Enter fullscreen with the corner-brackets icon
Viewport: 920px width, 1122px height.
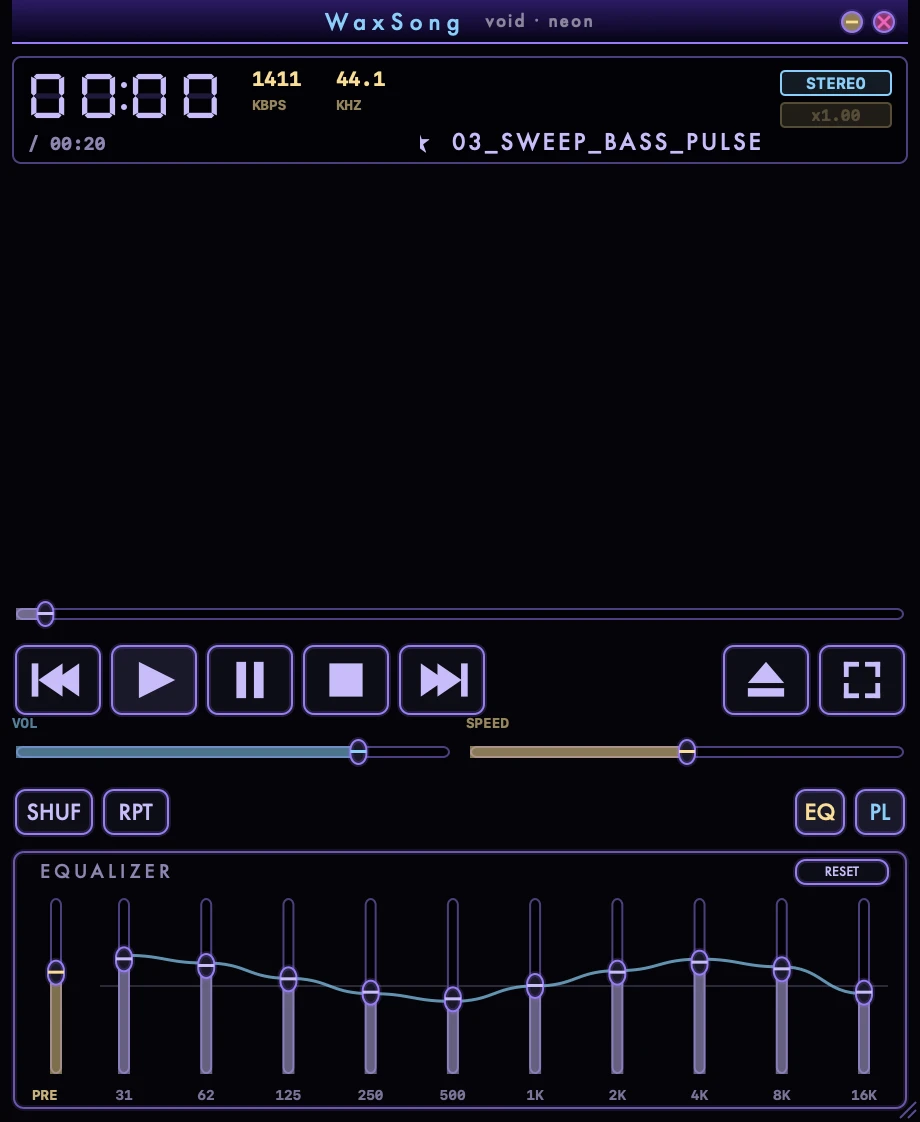pos(861,680)
